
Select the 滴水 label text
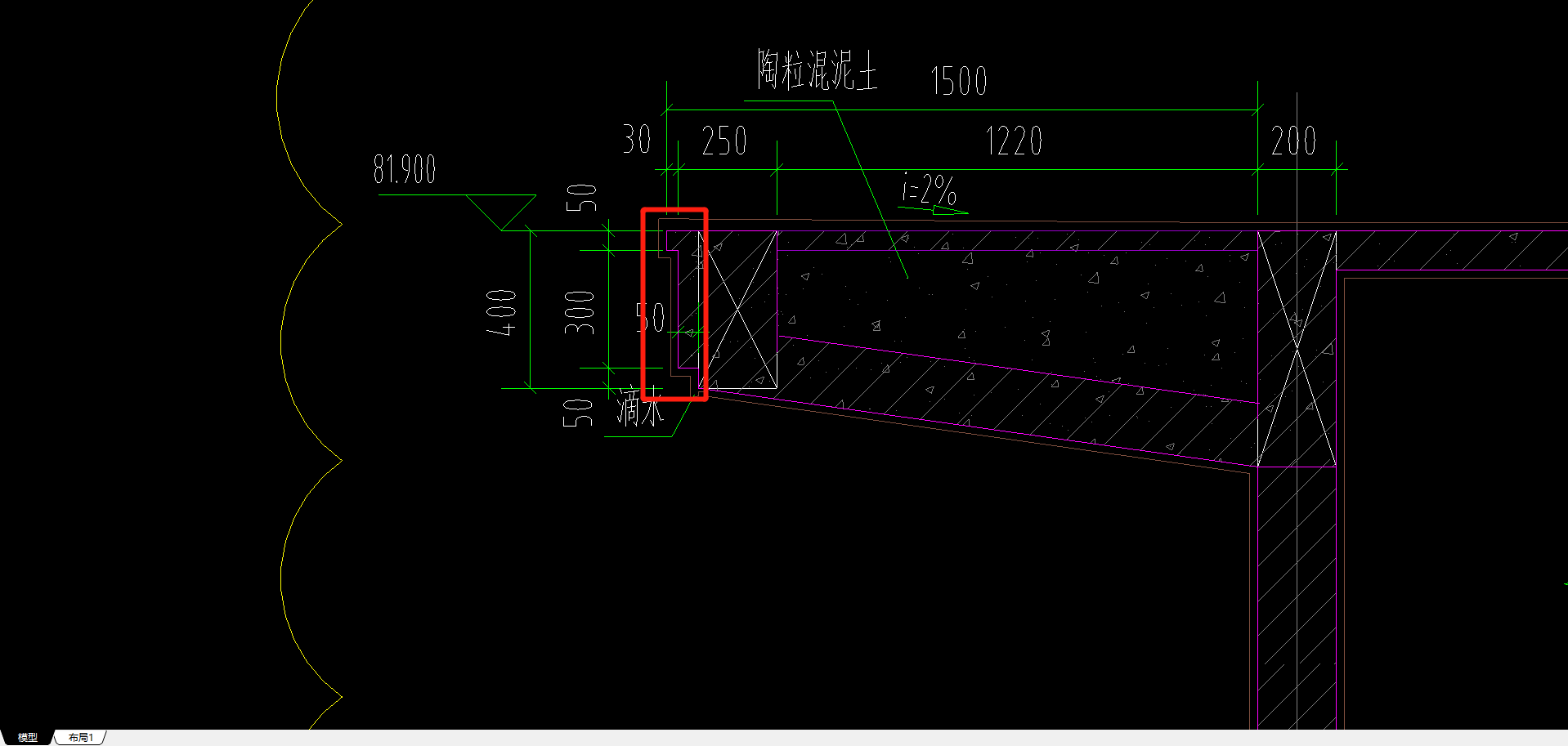640,407
